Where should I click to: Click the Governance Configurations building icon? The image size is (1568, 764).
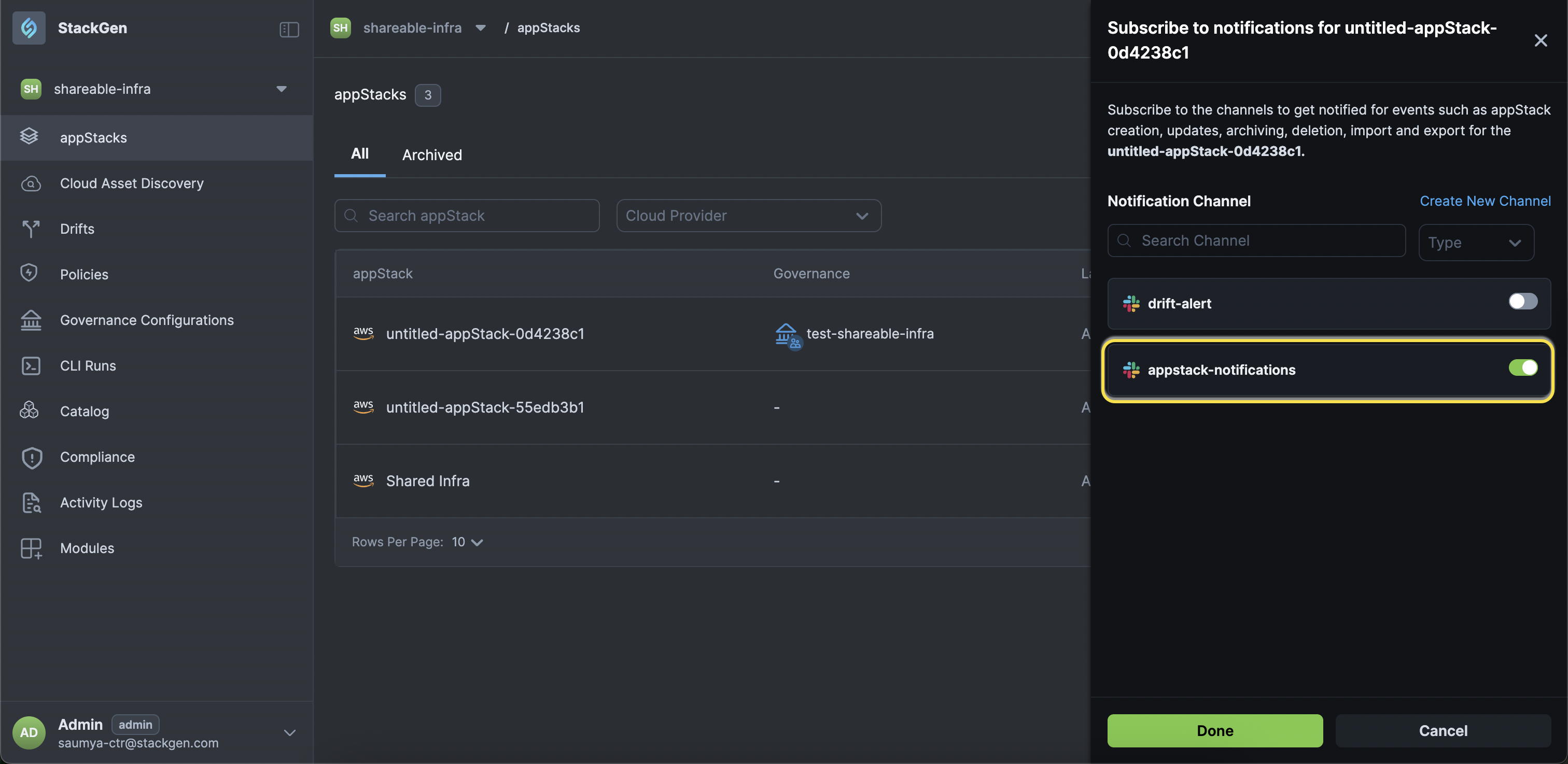[31, 320]
